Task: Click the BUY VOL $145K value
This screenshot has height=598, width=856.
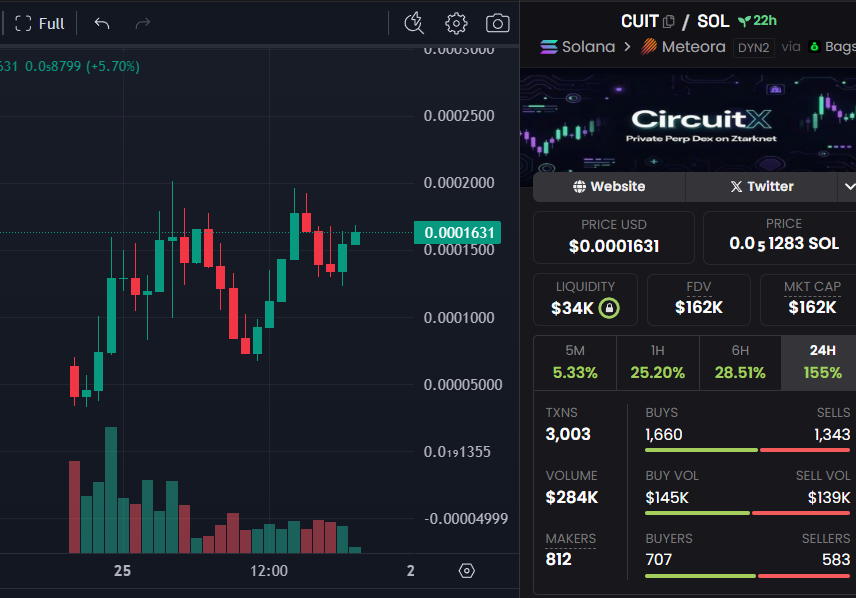Action: [x=667, y=498]
